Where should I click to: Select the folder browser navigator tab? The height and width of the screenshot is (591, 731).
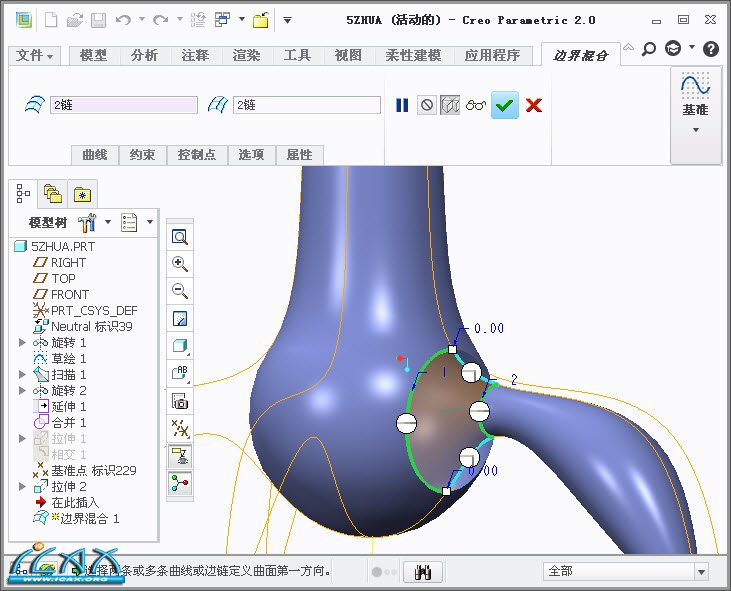[53, 194]
